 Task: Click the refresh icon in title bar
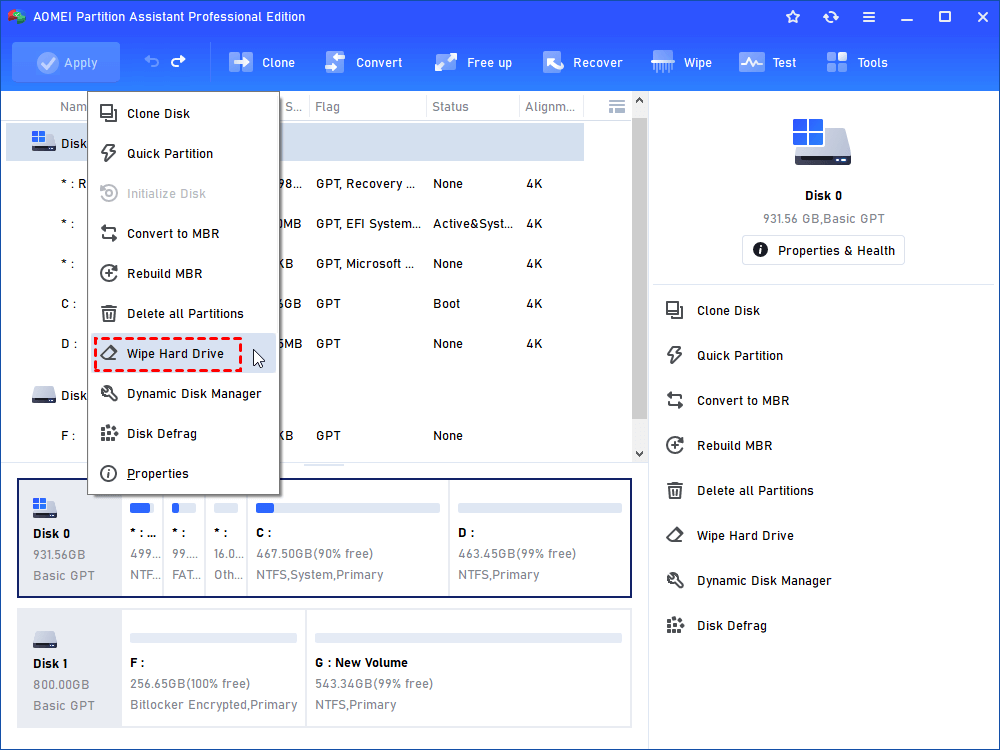[830, 17]
